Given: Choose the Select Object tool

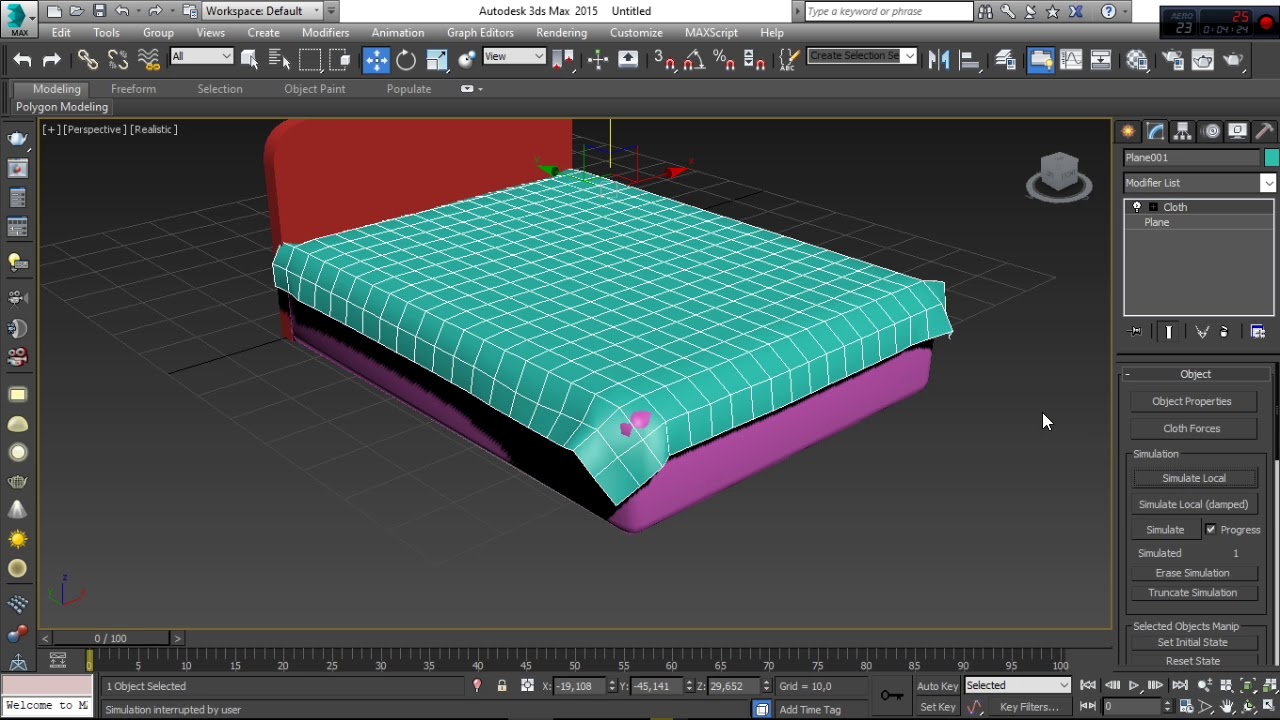Looking at the screenshot, I should [250, 60].
